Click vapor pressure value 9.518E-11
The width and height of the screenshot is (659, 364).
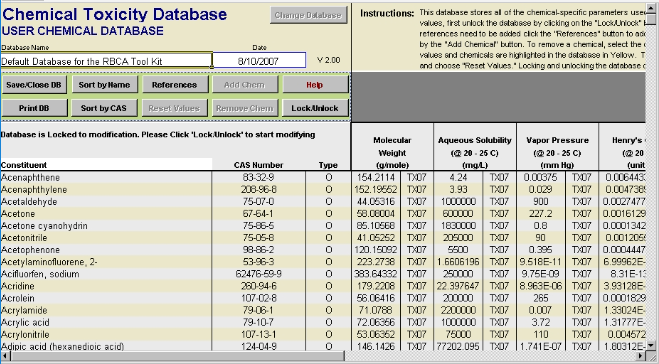[x=540, y=262]
